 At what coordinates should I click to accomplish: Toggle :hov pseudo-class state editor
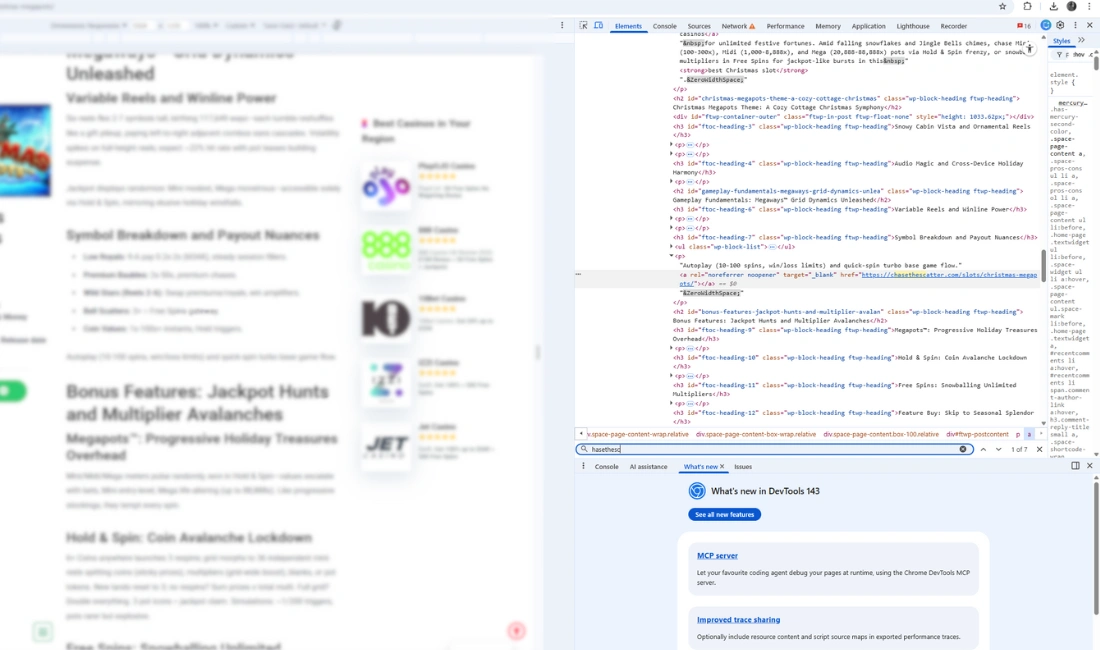[1079, 54]
